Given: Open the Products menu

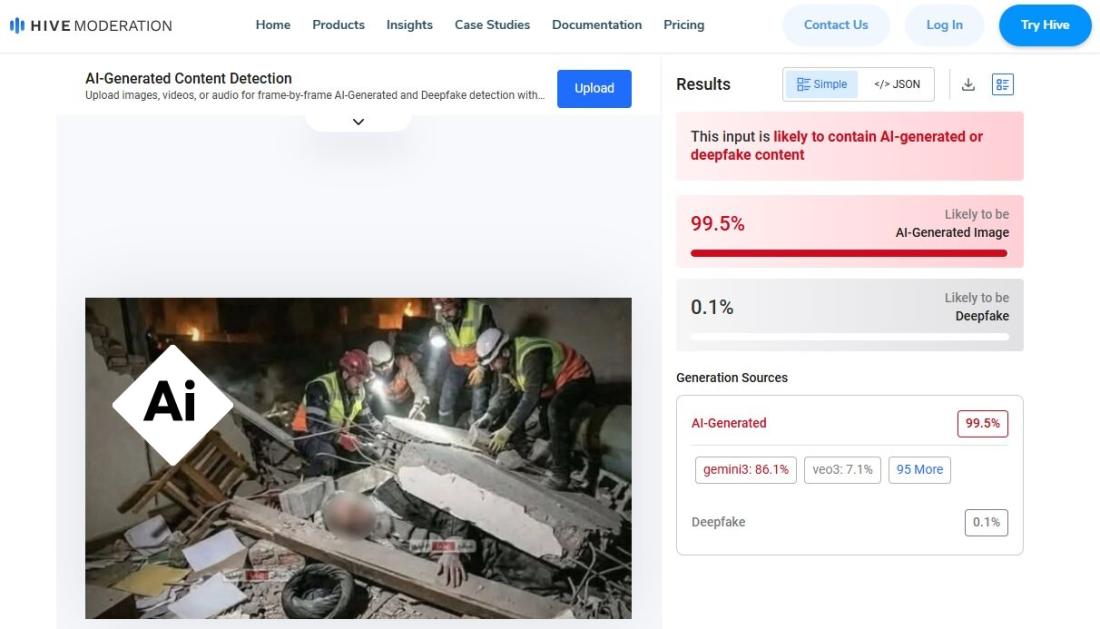Looking at the screenshot, I should (338, 25).
